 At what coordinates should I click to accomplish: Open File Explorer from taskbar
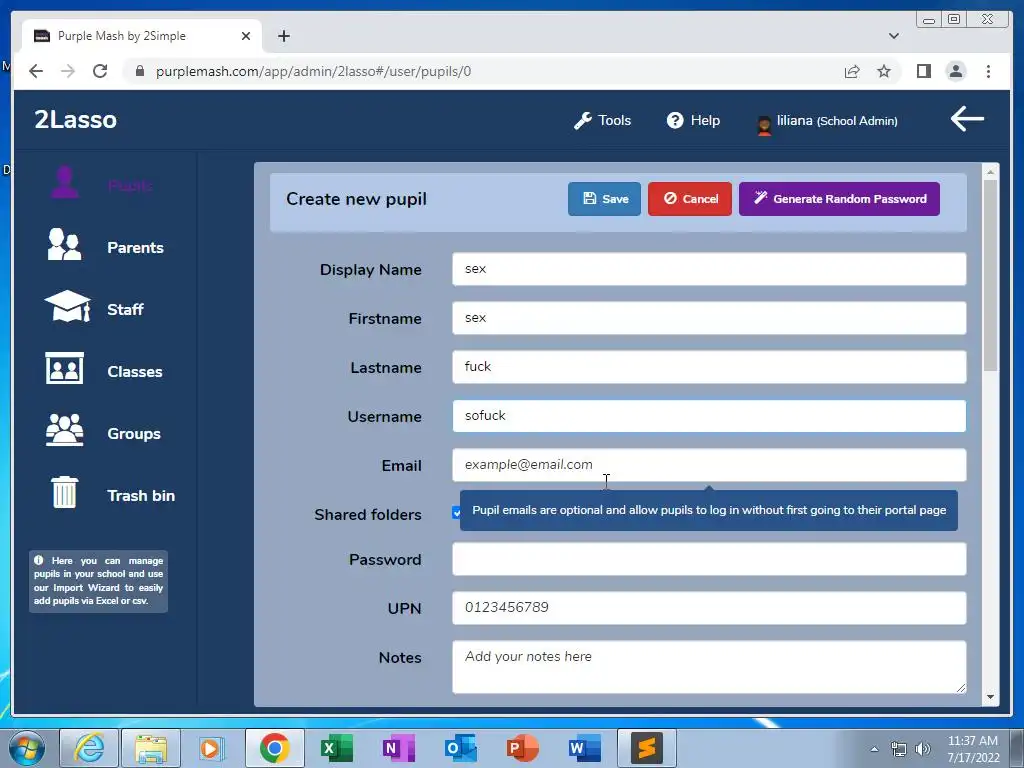[x=150, y=748]
